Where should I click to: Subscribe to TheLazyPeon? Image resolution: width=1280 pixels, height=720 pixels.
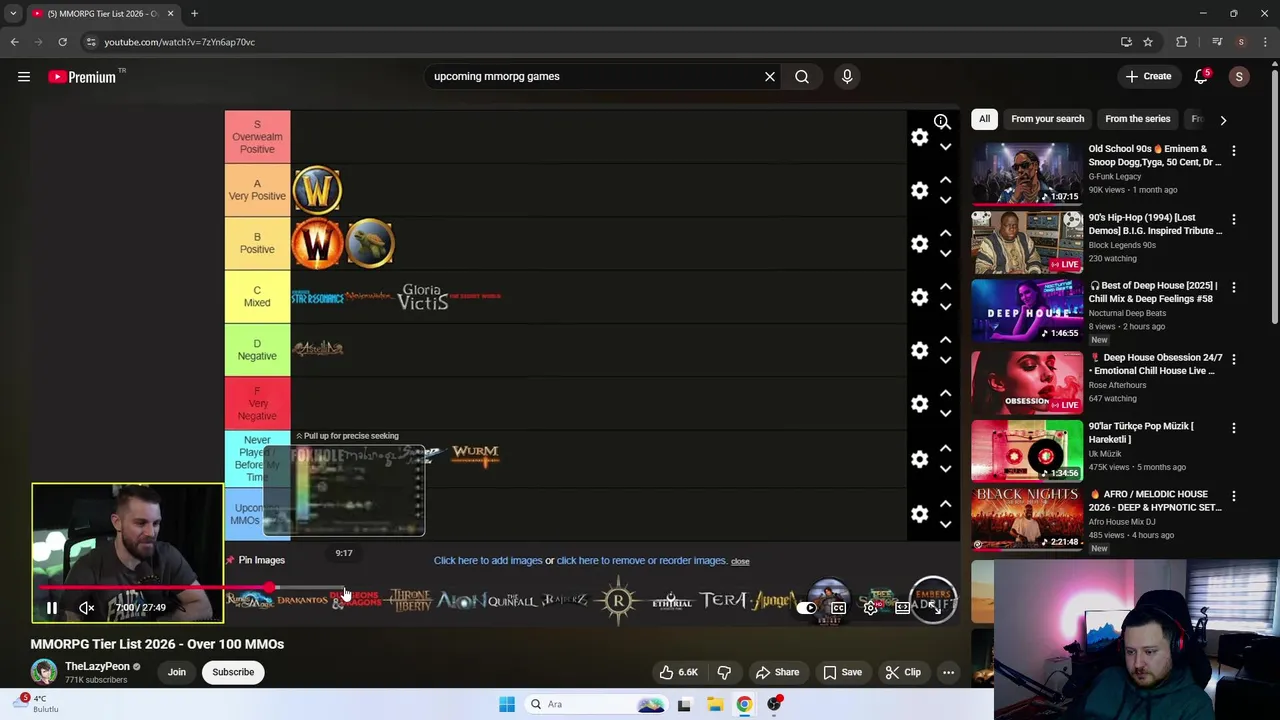click(x=233, y=672)
